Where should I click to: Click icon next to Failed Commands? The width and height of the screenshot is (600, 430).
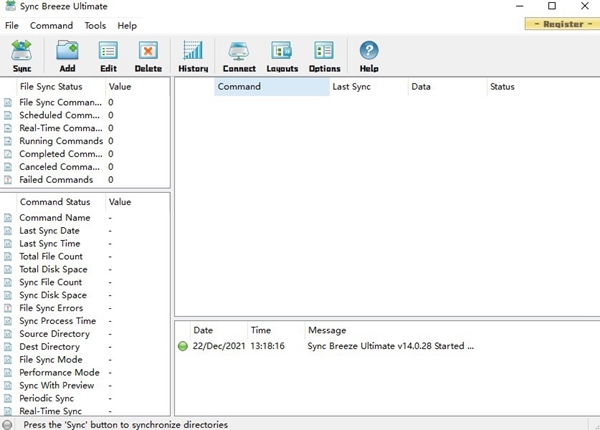8,180
